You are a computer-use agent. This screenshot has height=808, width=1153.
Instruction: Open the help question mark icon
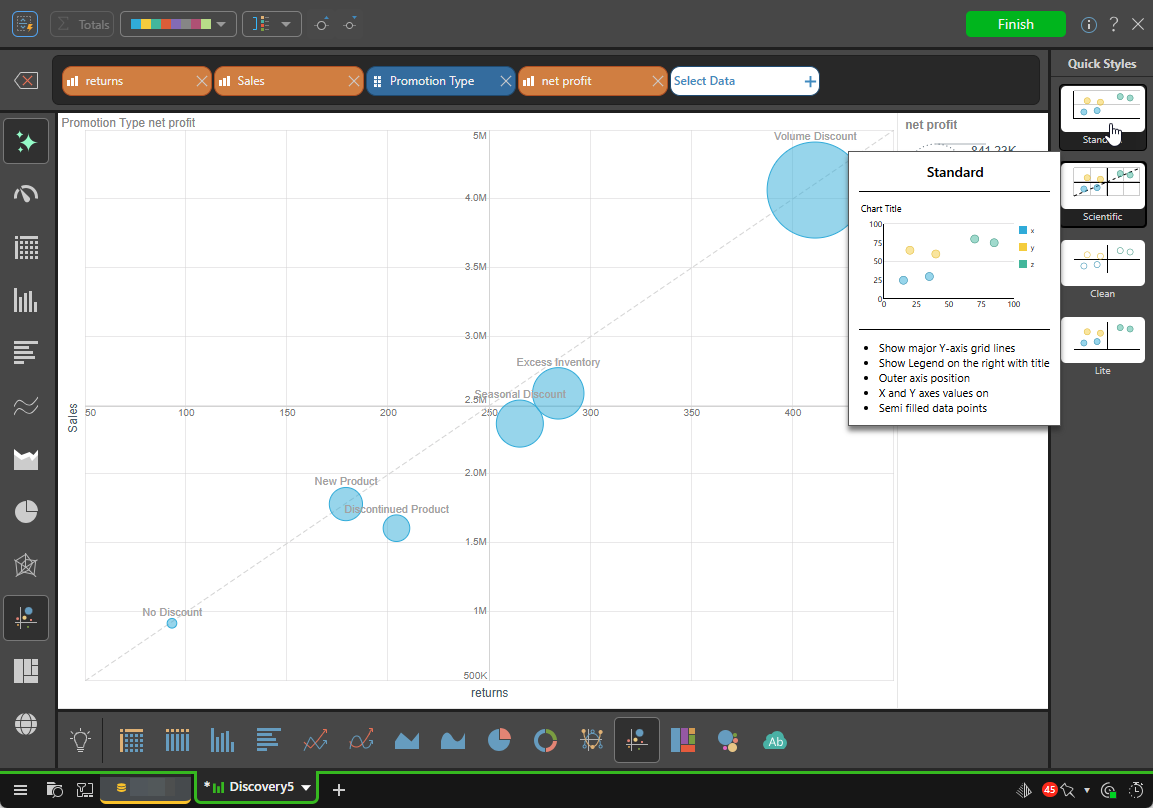[x=1113, y=24]
